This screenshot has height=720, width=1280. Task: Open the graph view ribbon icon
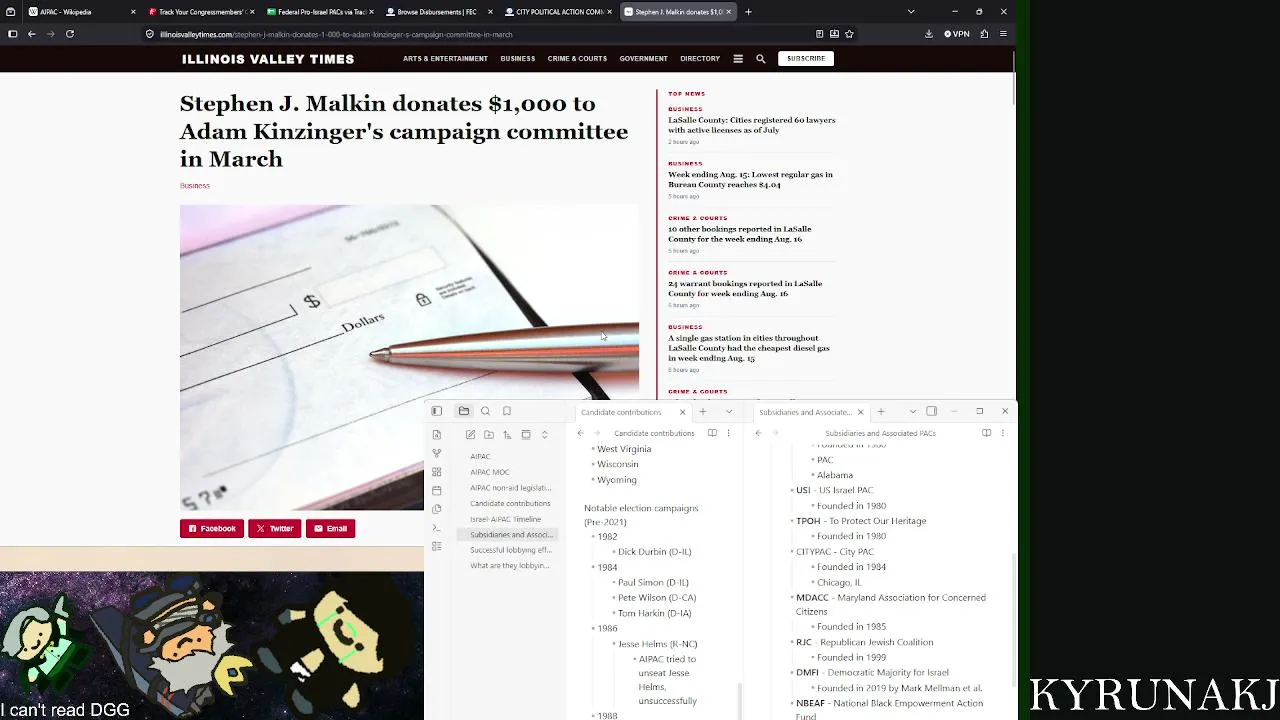pyautogui.click(x=437, y=453)
